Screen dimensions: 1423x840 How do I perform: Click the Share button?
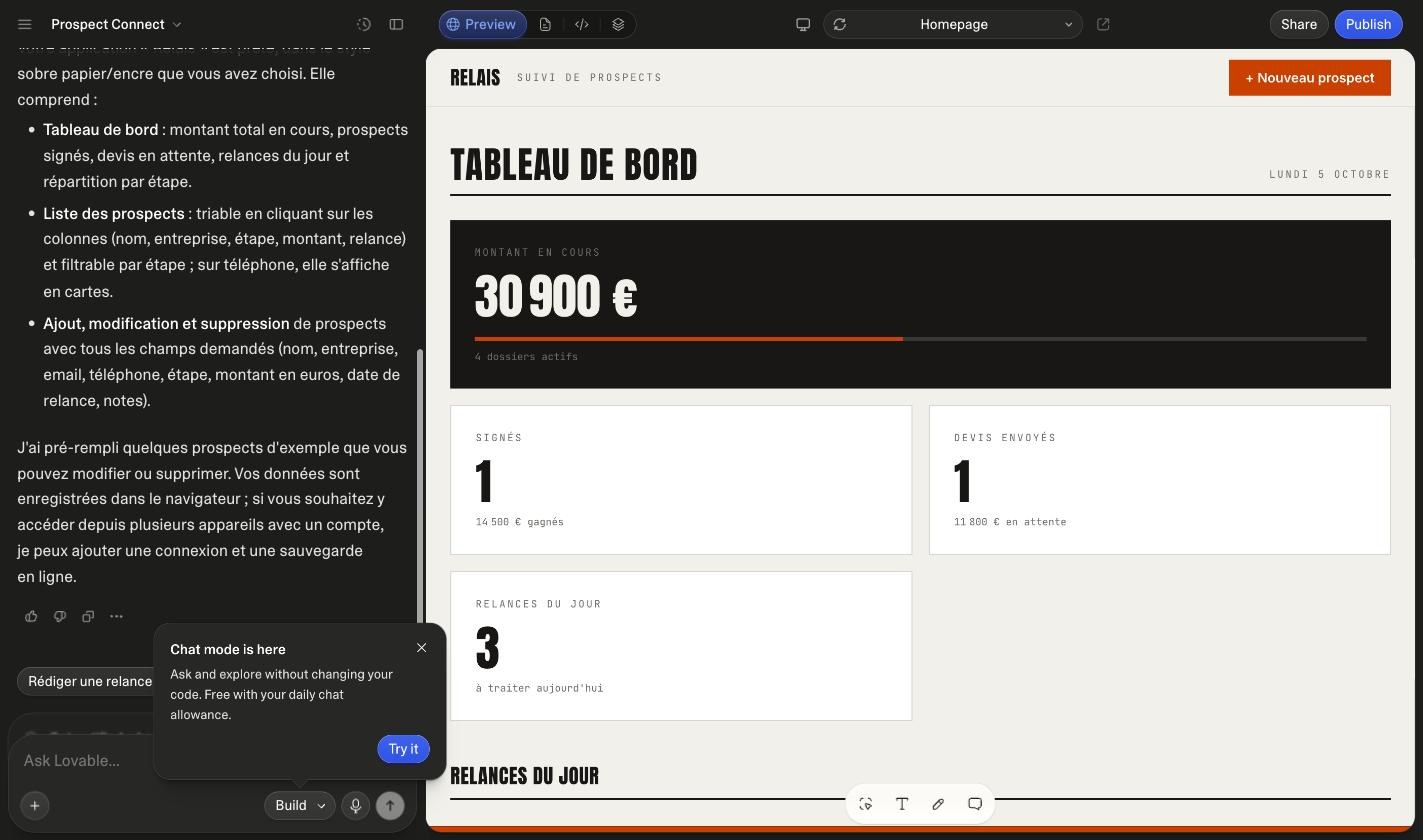[1298, 24]
